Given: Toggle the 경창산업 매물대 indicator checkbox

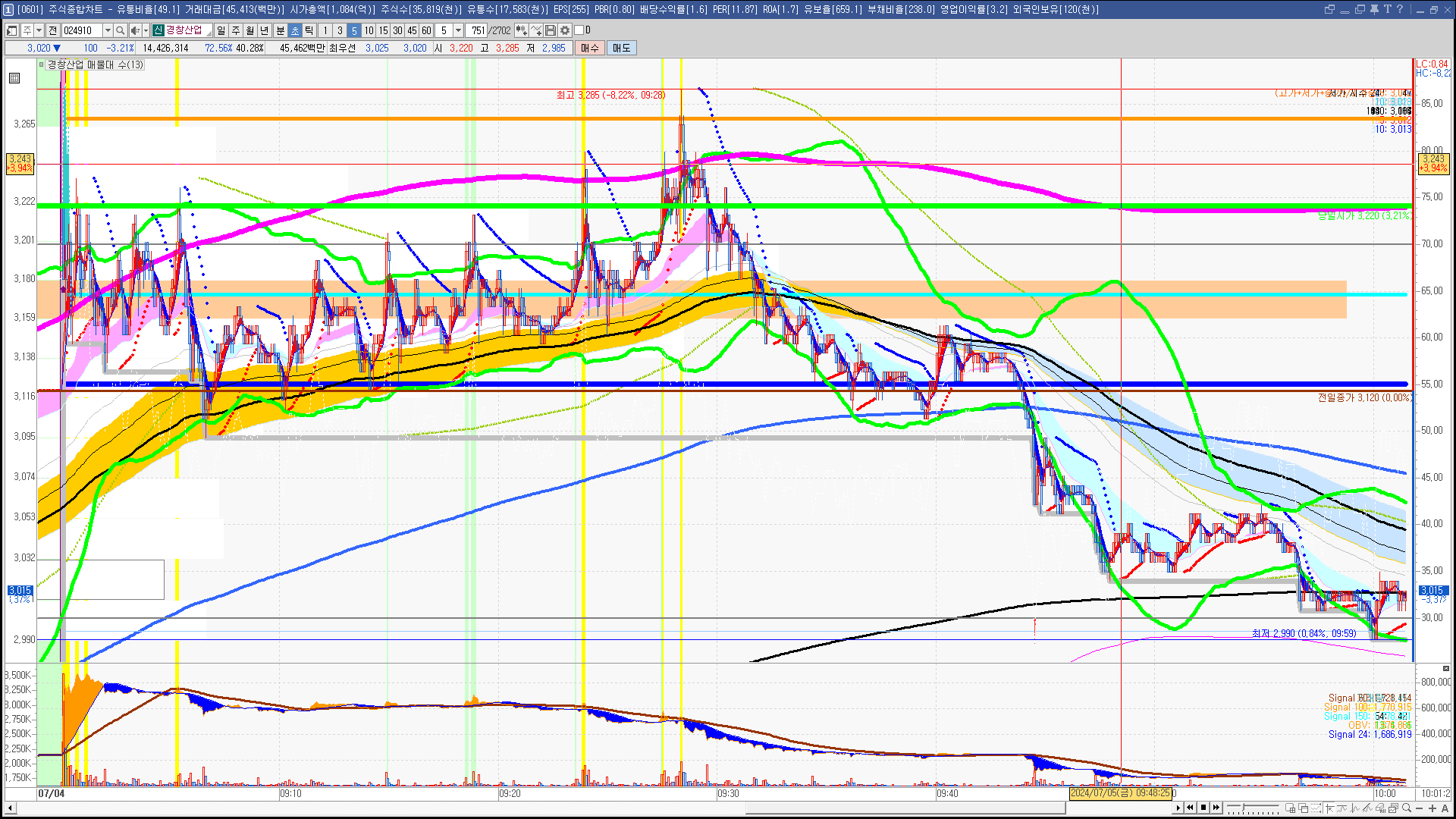Looking at the screenshot, I should point(42,65).
